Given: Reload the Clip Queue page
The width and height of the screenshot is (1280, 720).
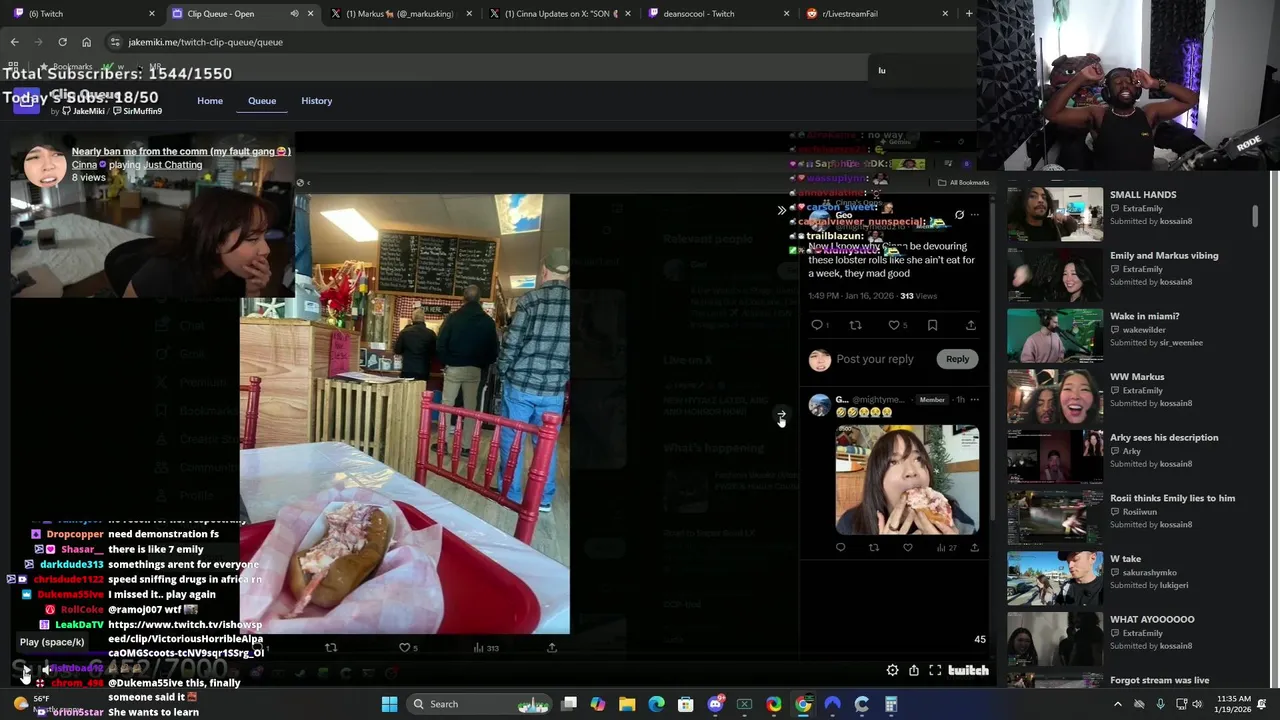Looking at the screenshot, I should pyautogui.click(x=62, y=42).
